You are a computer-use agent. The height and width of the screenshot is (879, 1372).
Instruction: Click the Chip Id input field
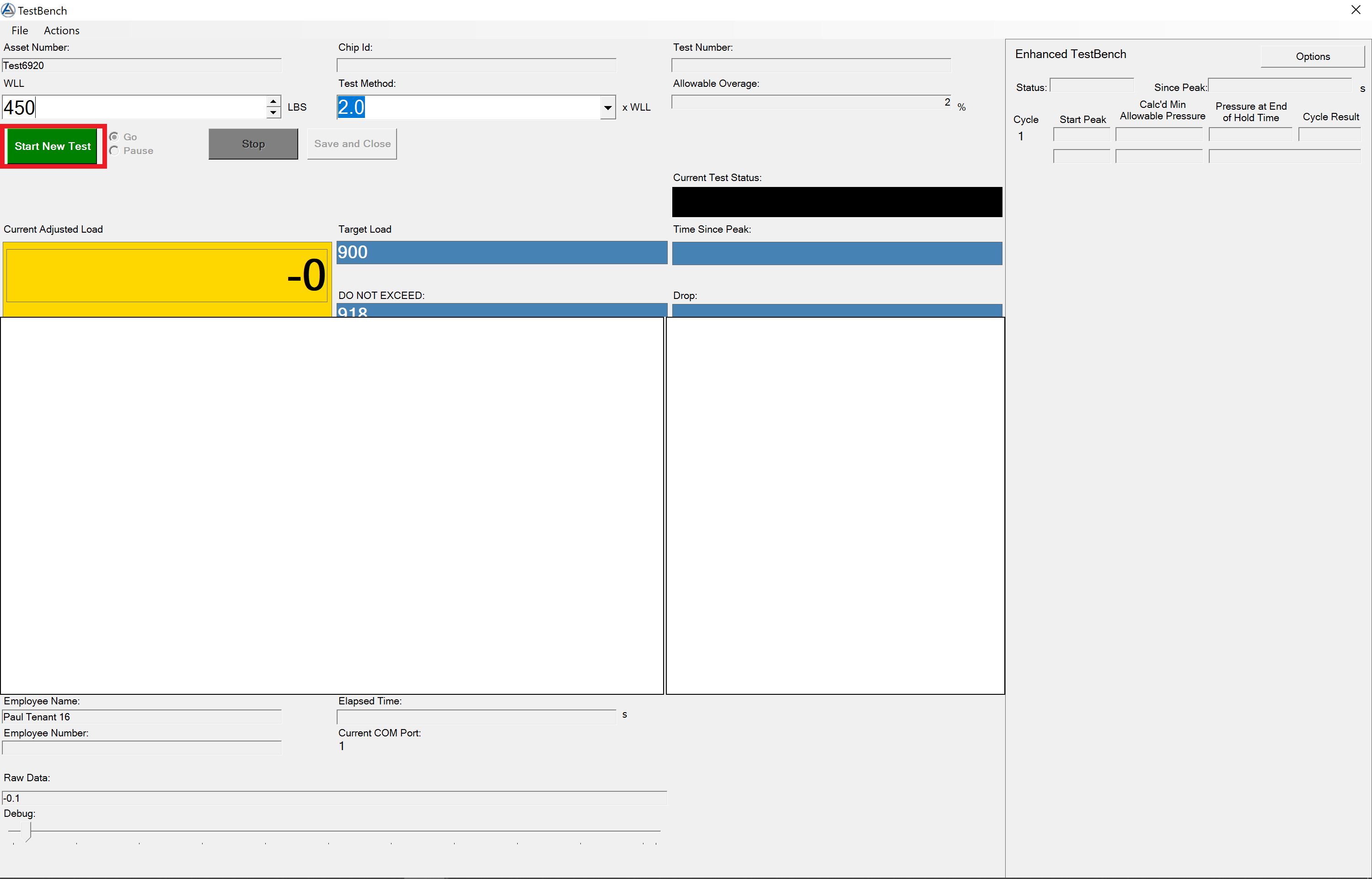coord(476,66)
